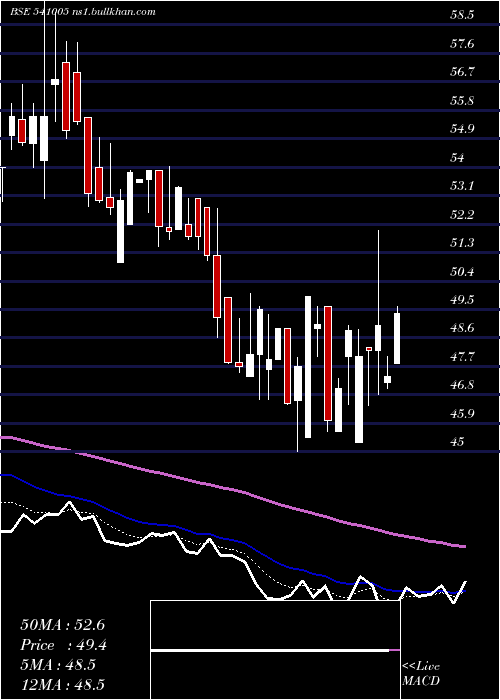Click the 45 price axis label

click(x=458, y=442)
